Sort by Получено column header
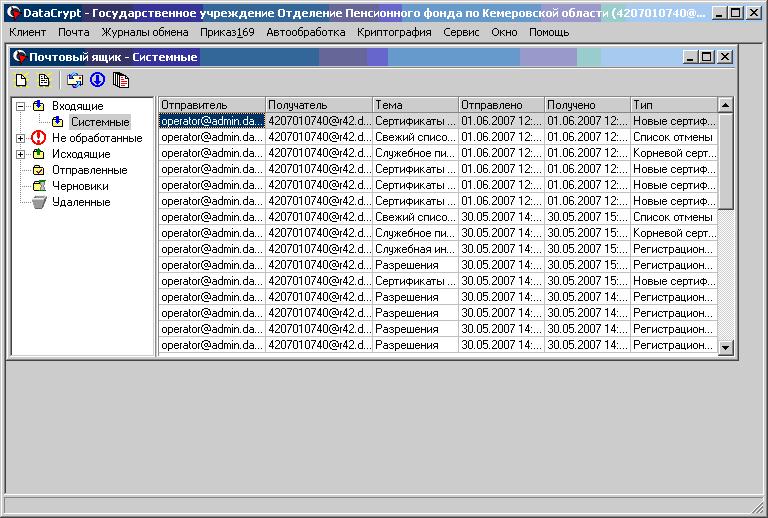The image size is (768, 518). [587, 105]
